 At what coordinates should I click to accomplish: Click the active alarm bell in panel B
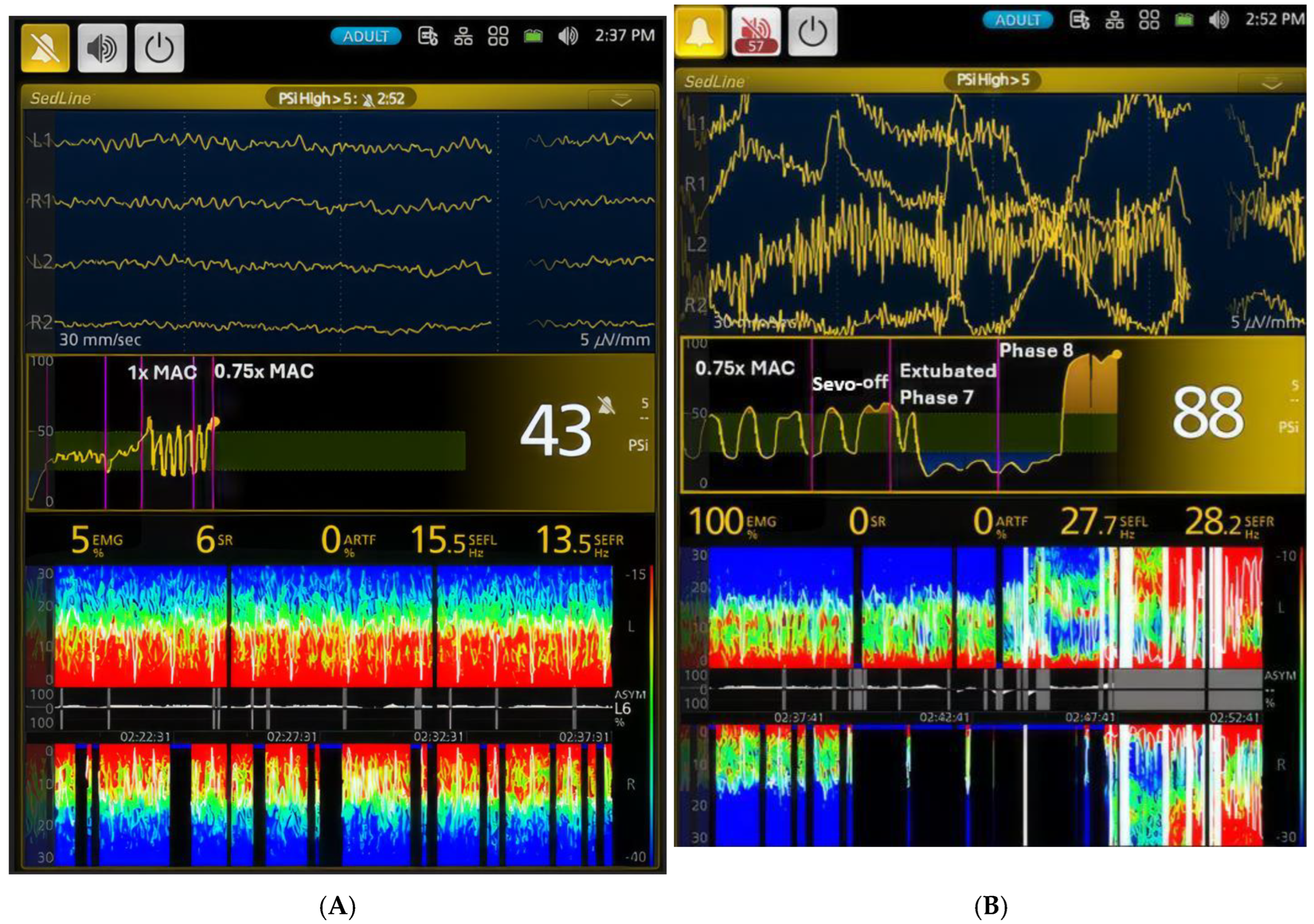tap(700, 31)
